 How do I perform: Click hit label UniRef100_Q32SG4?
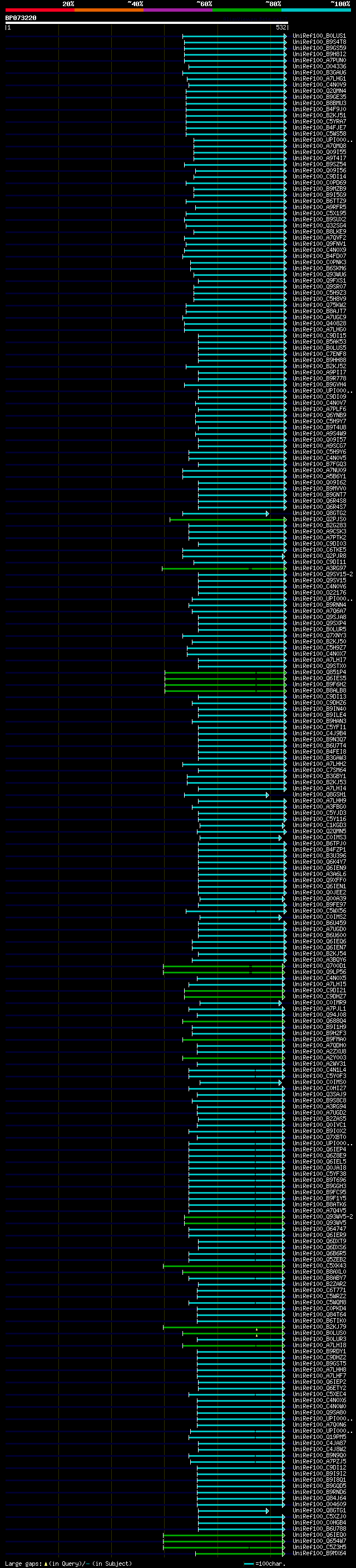point(319,226)
